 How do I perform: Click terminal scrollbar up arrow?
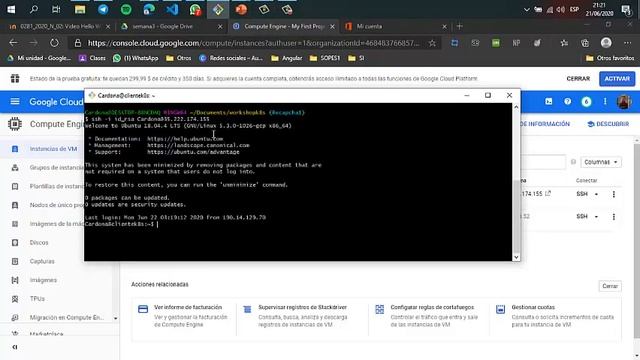point(516,107)
